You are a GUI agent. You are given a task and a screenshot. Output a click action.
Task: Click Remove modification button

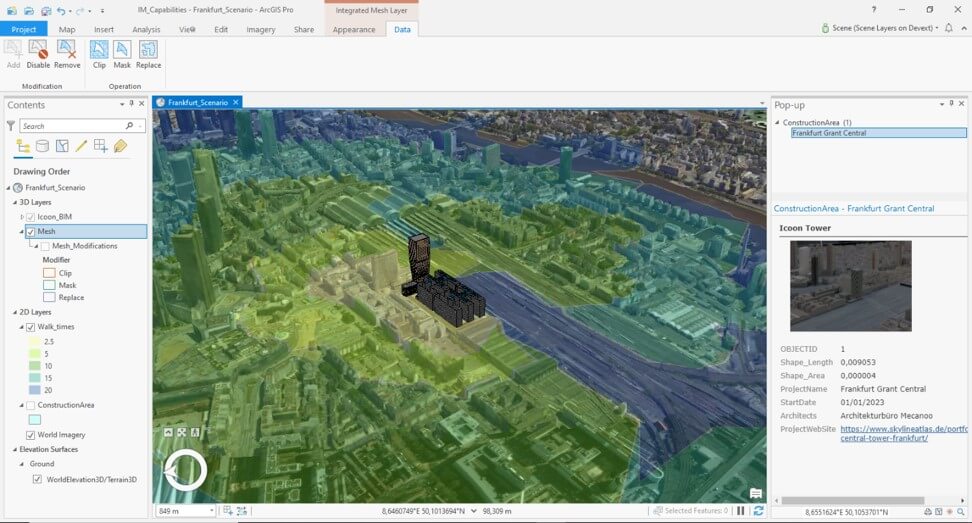(67, 54)
